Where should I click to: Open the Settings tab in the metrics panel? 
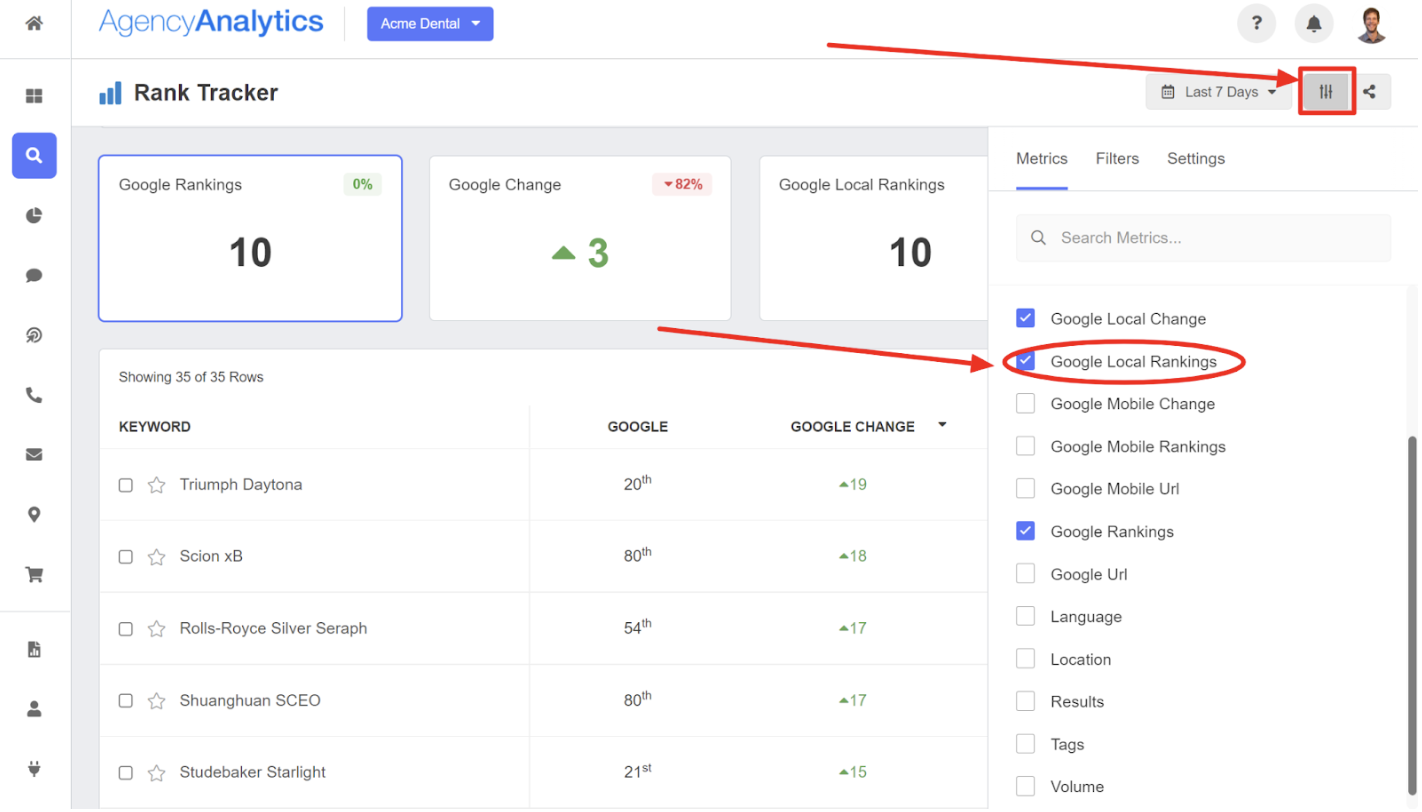pos(1195,158)
